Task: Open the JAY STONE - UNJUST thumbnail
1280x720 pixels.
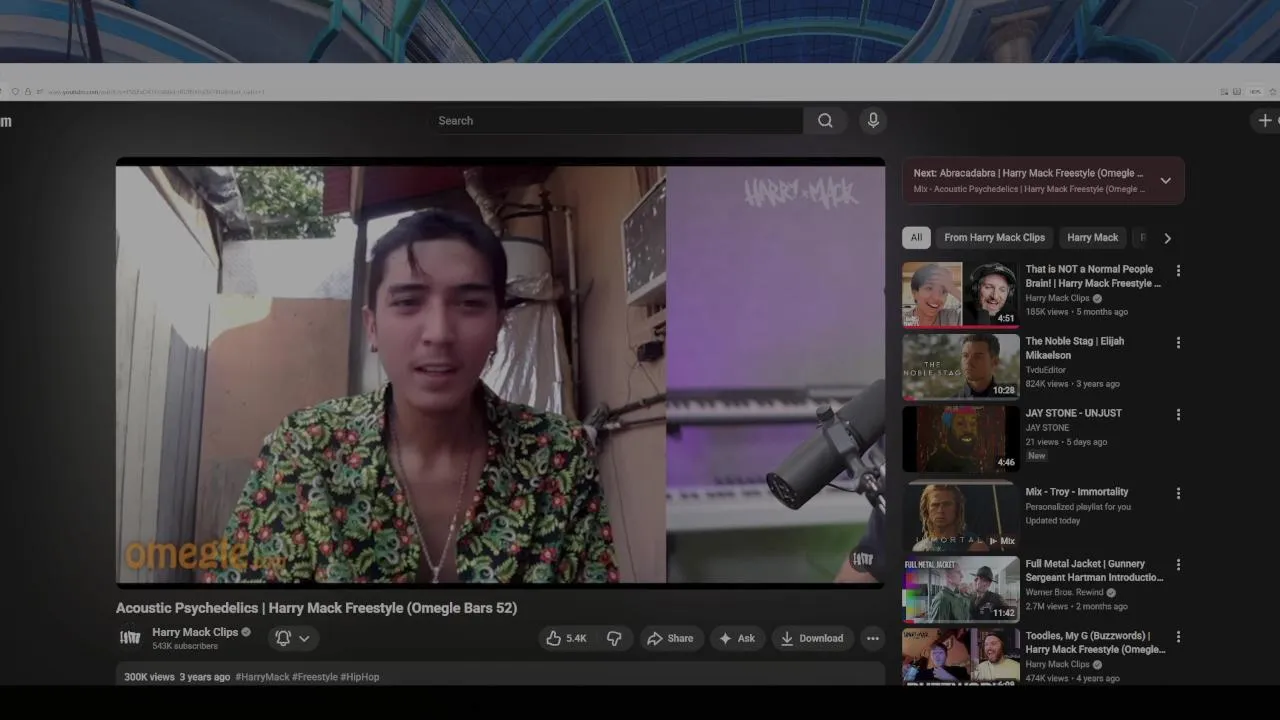Action: tap(961, 439)
